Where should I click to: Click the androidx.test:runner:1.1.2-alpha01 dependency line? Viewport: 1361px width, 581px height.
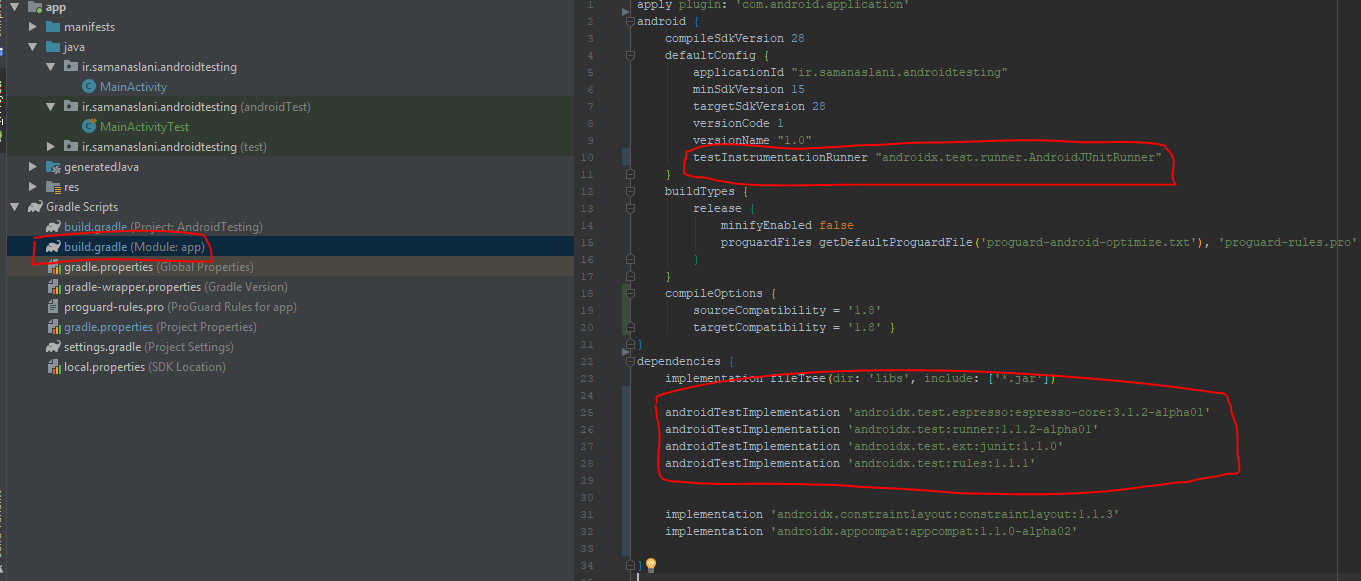pyautogui.click(x=882, y=429)
